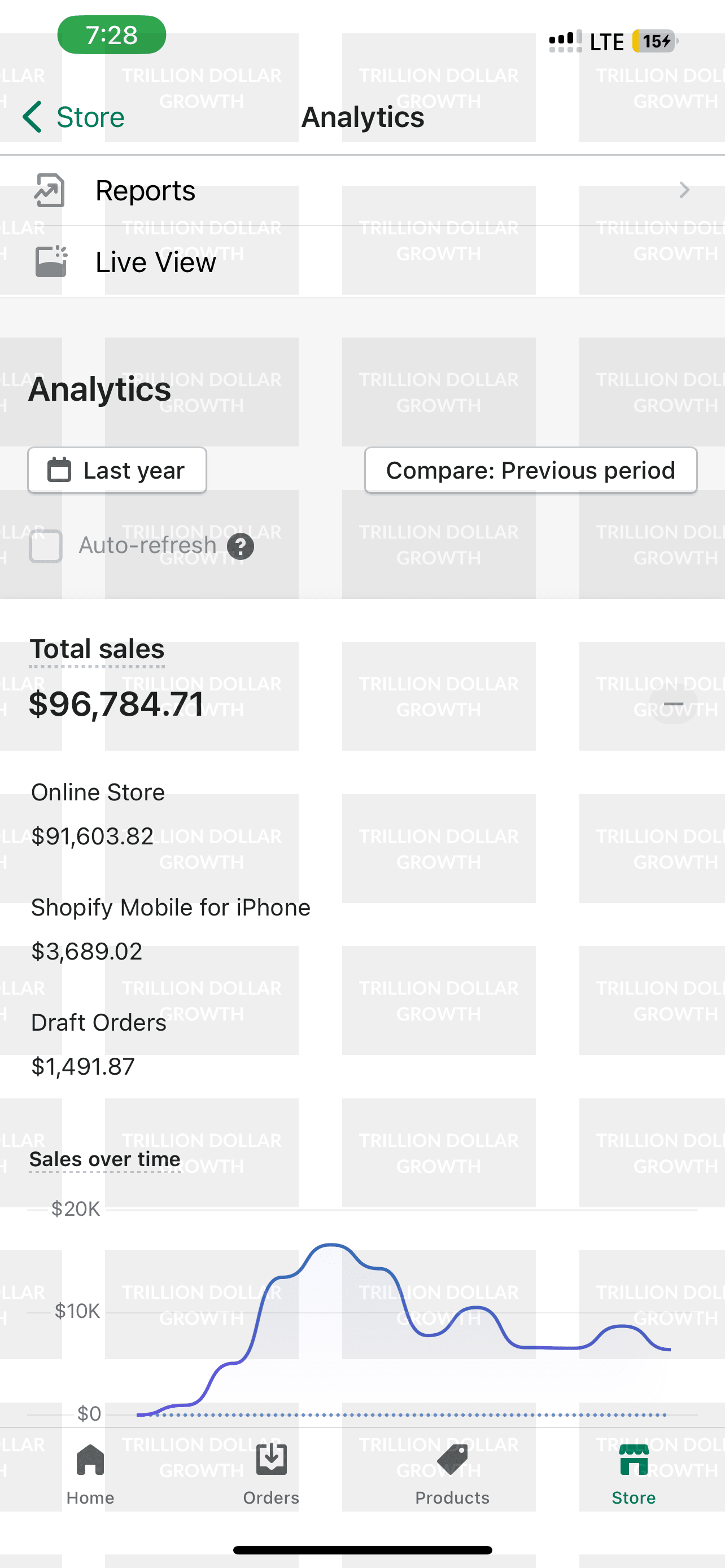
Task: Tap the peak of the sales chart line
Action: (331, 1245)
